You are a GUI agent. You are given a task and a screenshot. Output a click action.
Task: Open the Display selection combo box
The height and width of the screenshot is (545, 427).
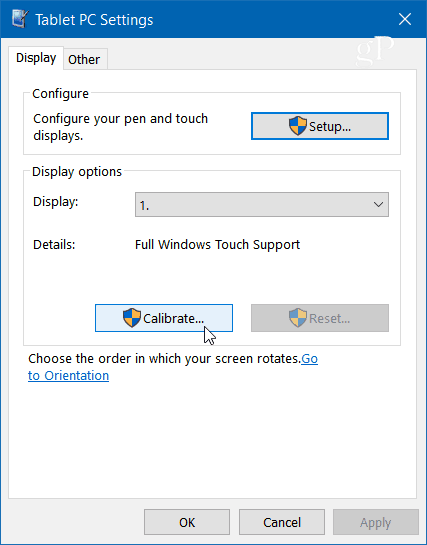(262, 205)
